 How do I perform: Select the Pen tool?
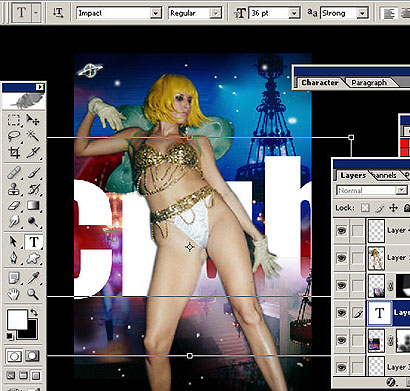(14, 258)
